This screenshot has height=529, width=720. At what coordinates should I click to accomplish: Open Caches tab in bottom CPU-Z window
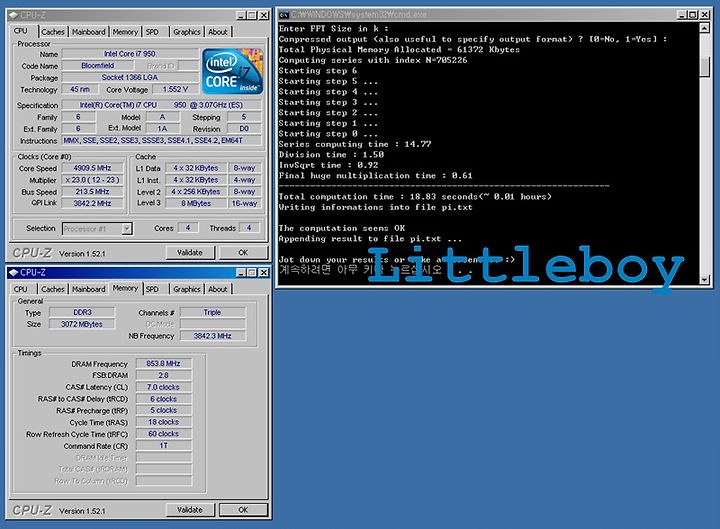(x=53, y=289)
